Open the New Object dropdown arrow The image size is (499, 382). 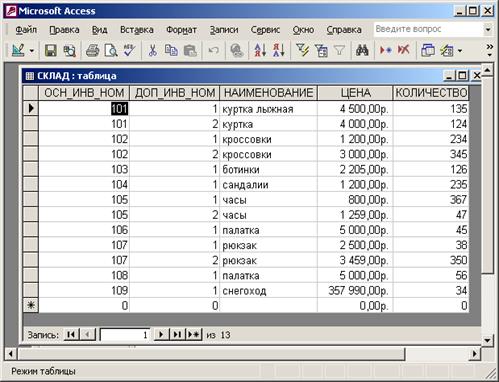460,51
